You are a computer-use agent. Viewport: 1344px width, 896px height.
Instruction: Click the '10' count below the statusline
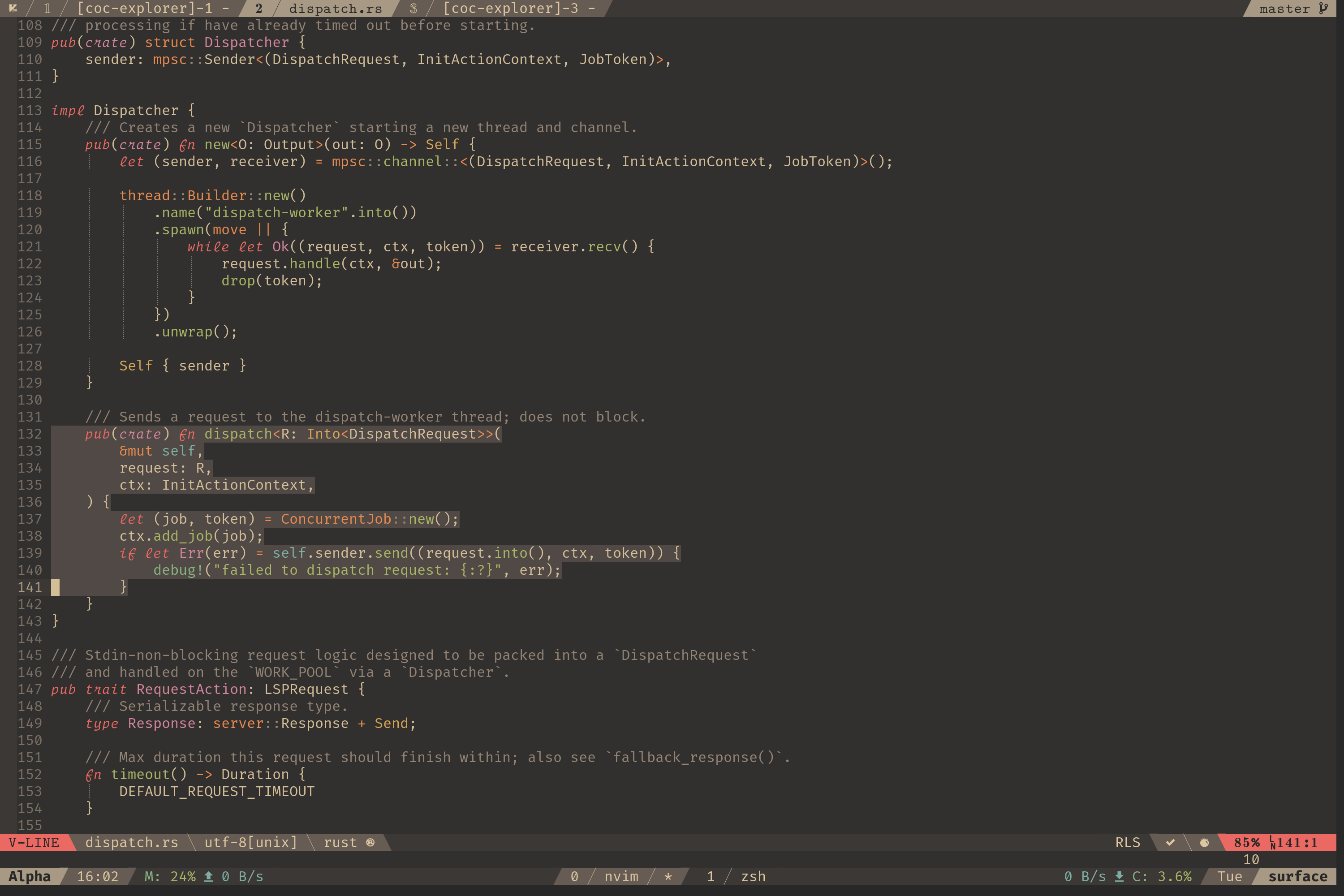[x=1251, y=859]
